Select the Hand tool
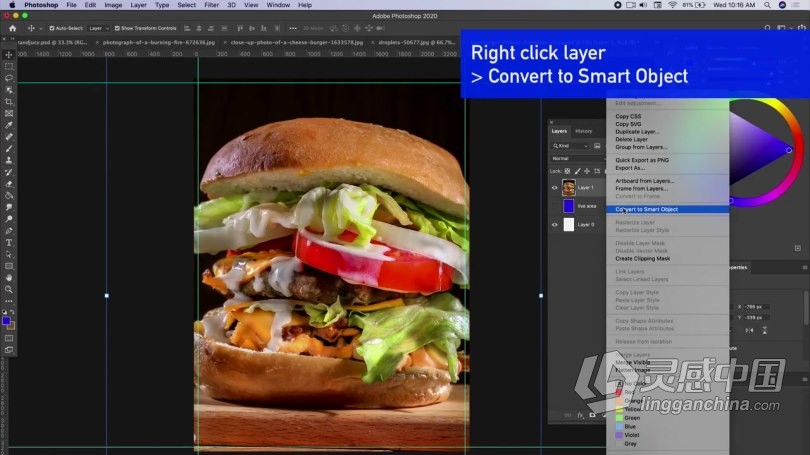 9,277
